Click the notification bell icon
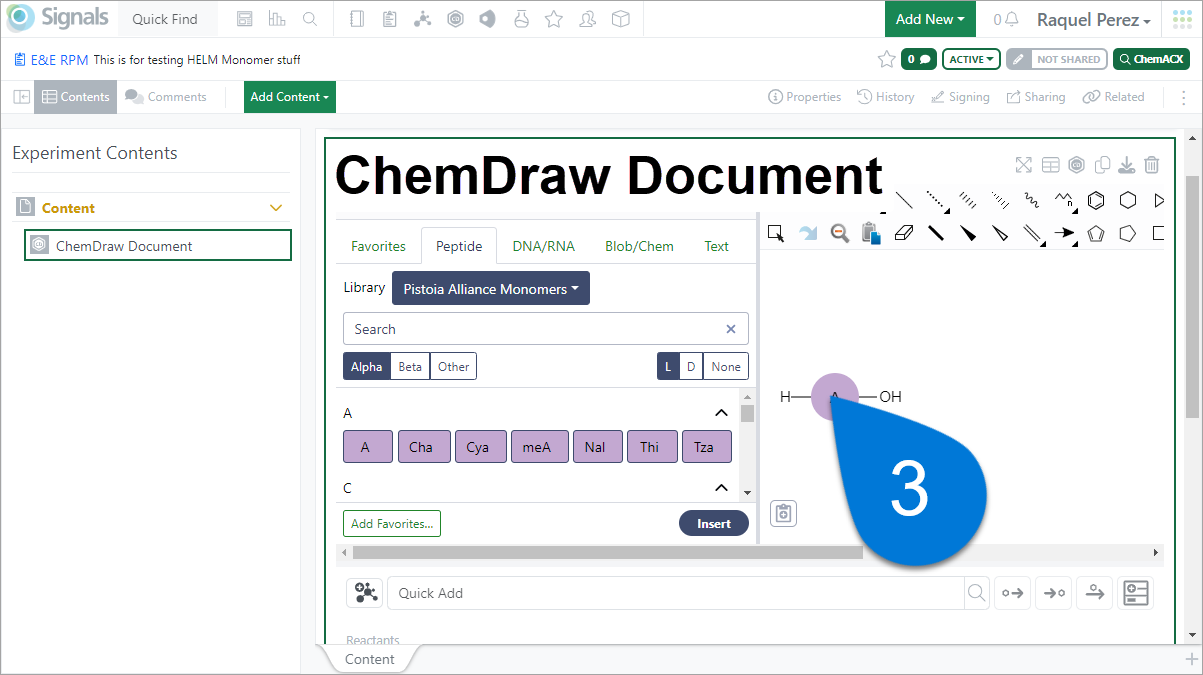The image size is (1203, 675). point(1012,19)
